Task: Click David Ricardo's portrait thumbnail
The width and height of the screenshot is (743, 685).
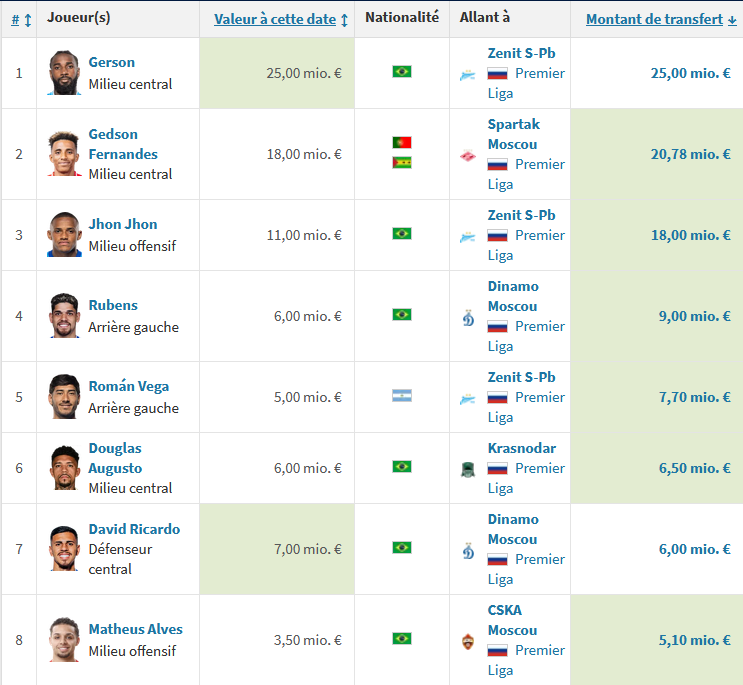Action: coord(64,548)
